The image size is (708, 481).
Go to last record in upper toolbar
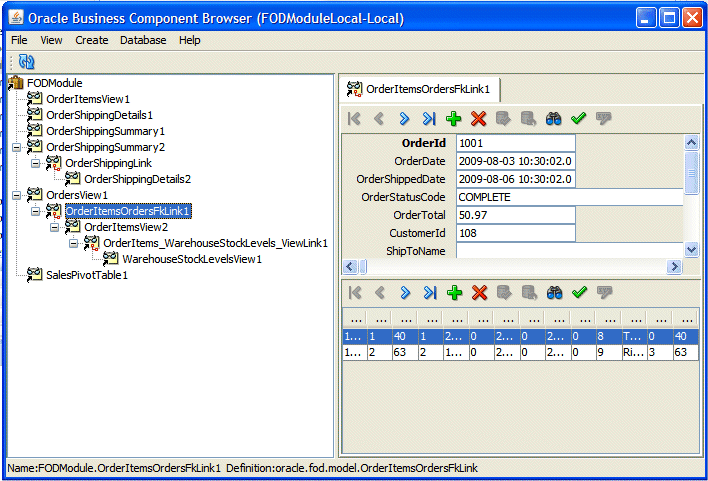(429, 119)
